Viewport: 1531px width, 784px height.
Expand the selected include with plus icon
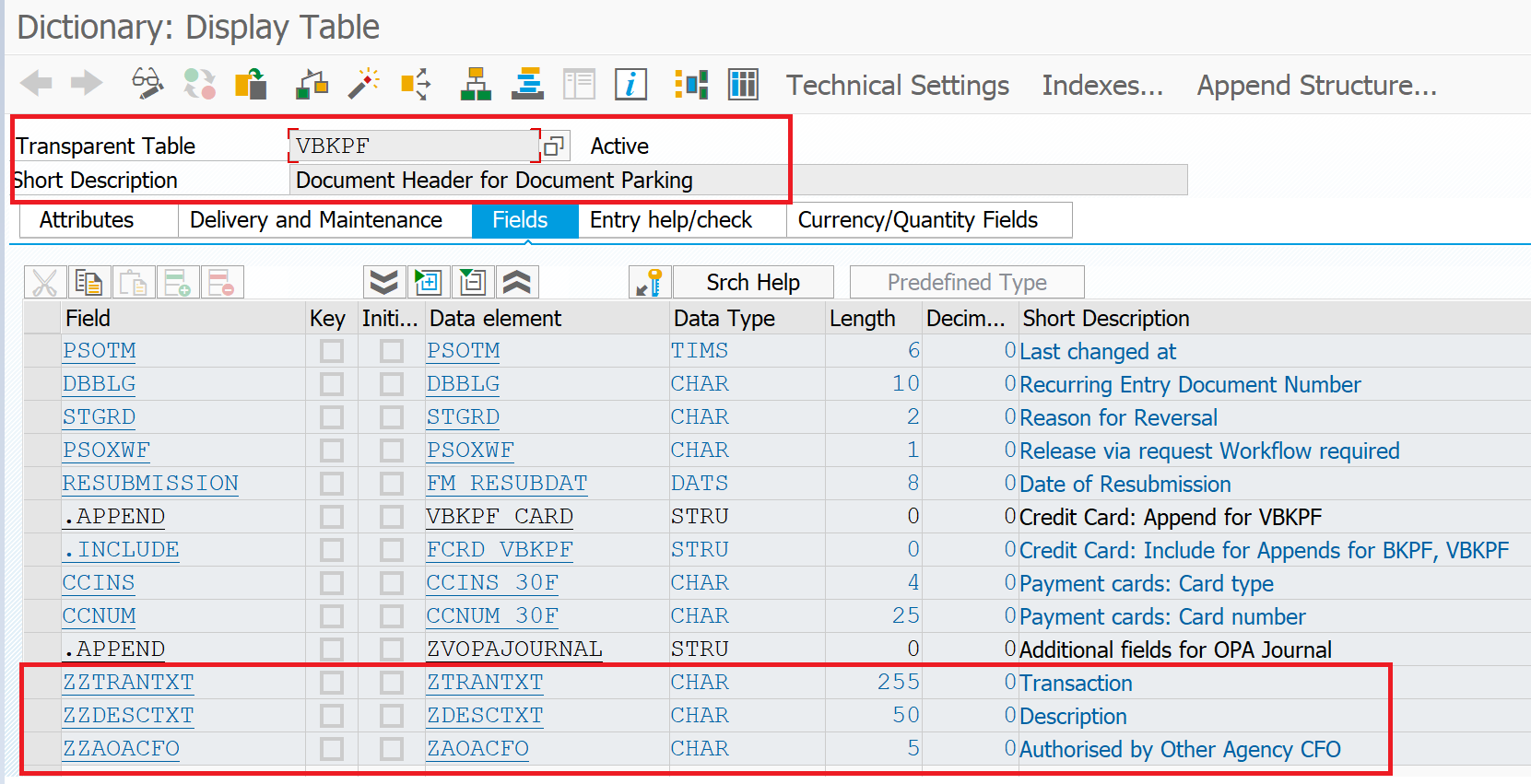(x=429, y=283)
